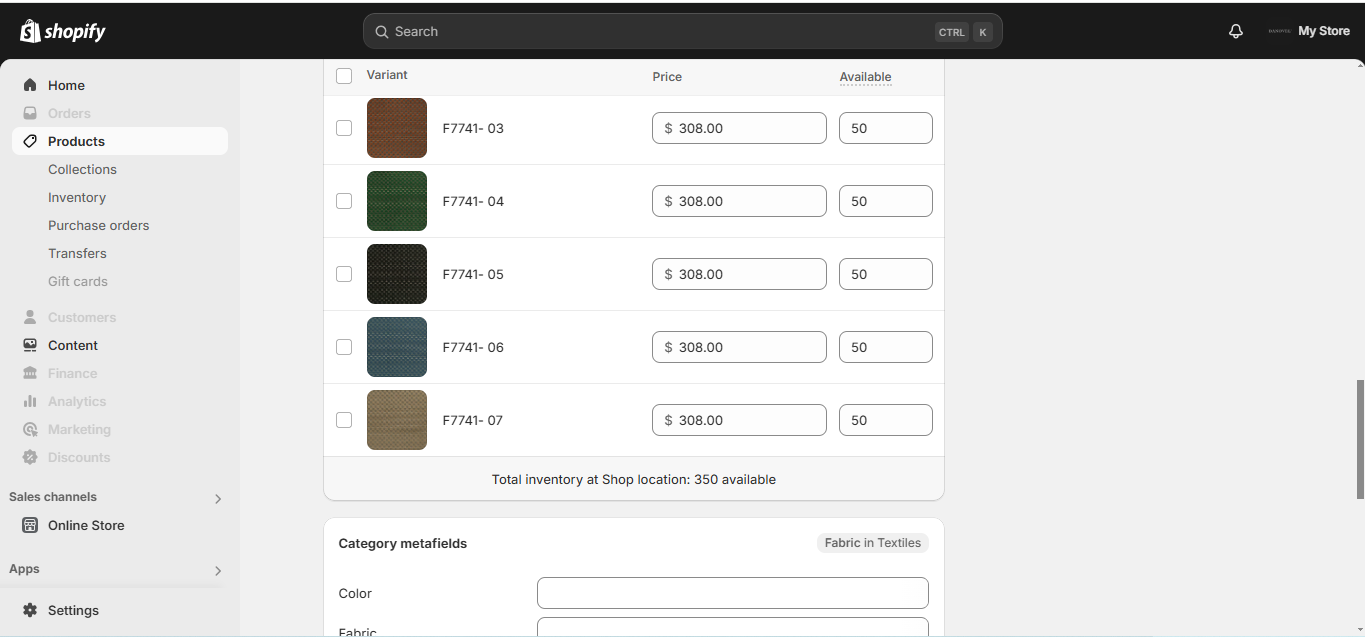
Task: Open the F7741- 07 tan fabric thumbnail
Action: 397,420
